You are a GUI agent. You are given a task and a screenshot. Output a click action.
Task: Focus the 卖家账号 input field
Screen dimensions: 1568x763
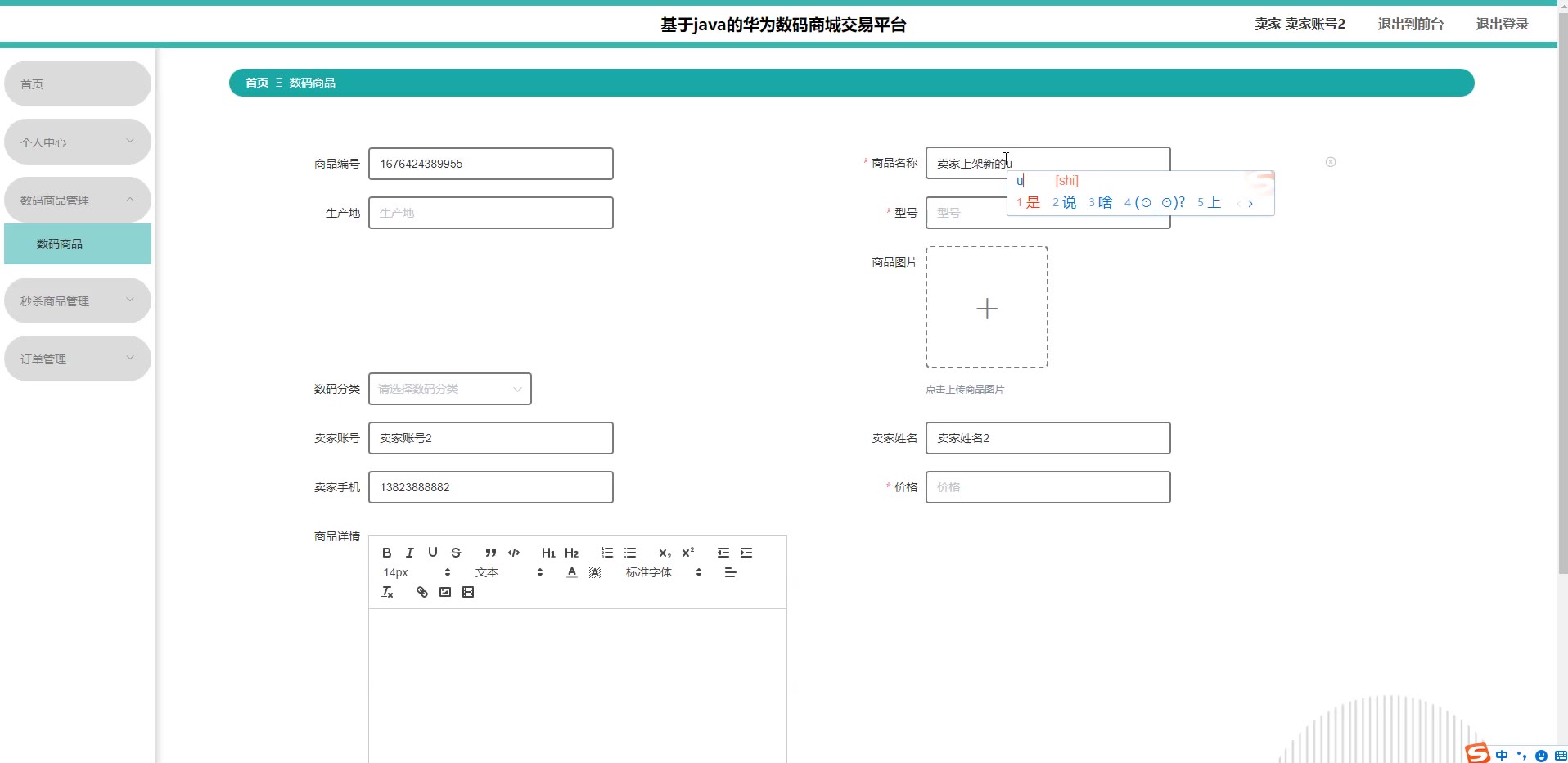pos(491,438)
